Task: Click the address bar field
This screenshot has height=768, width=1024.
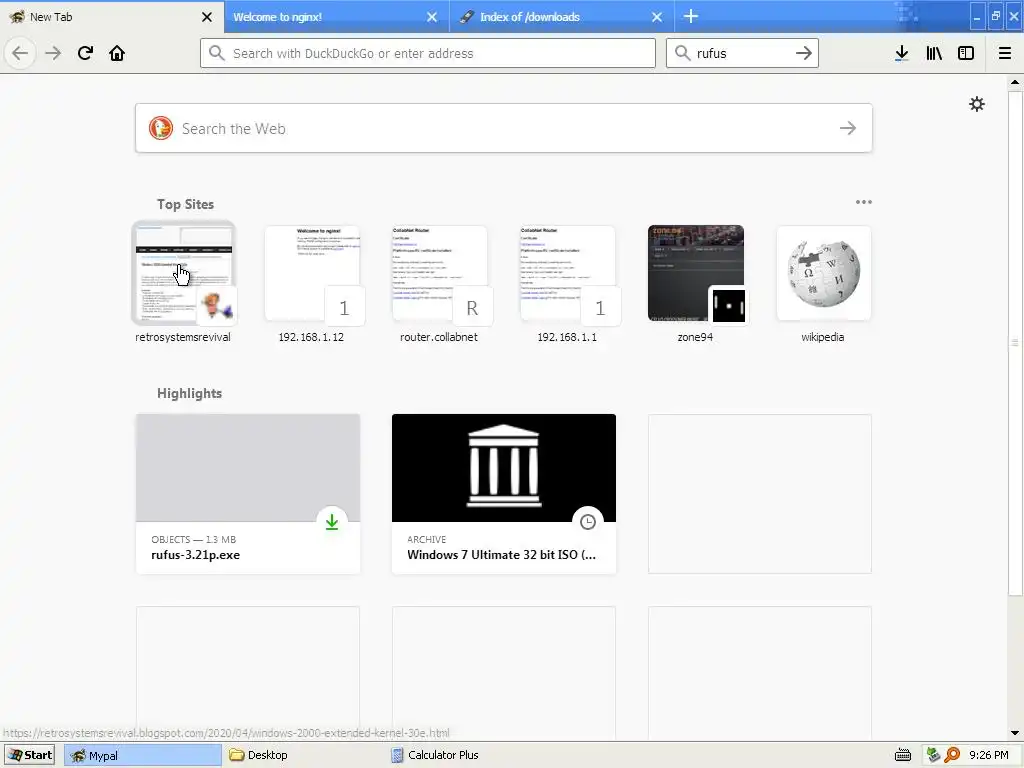Action: coord(428,53)
